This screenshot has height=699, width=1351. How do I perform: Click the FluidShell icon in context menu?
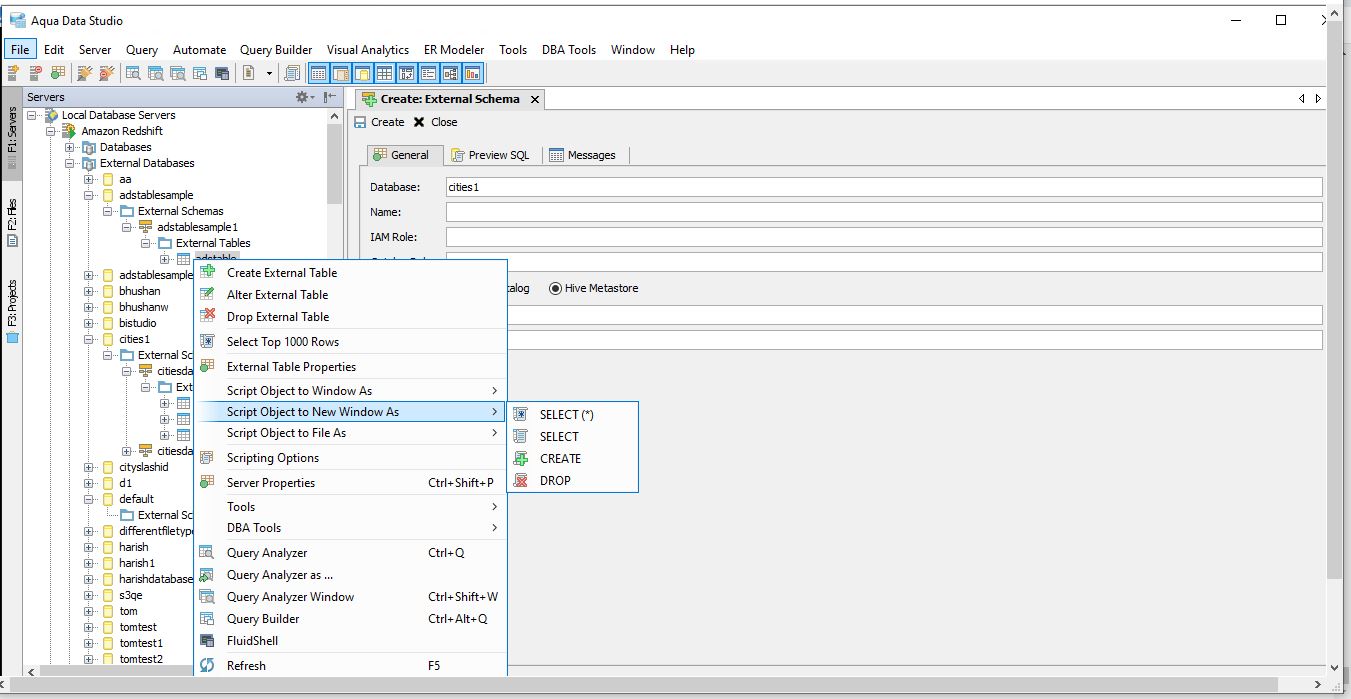pos(207,640)
